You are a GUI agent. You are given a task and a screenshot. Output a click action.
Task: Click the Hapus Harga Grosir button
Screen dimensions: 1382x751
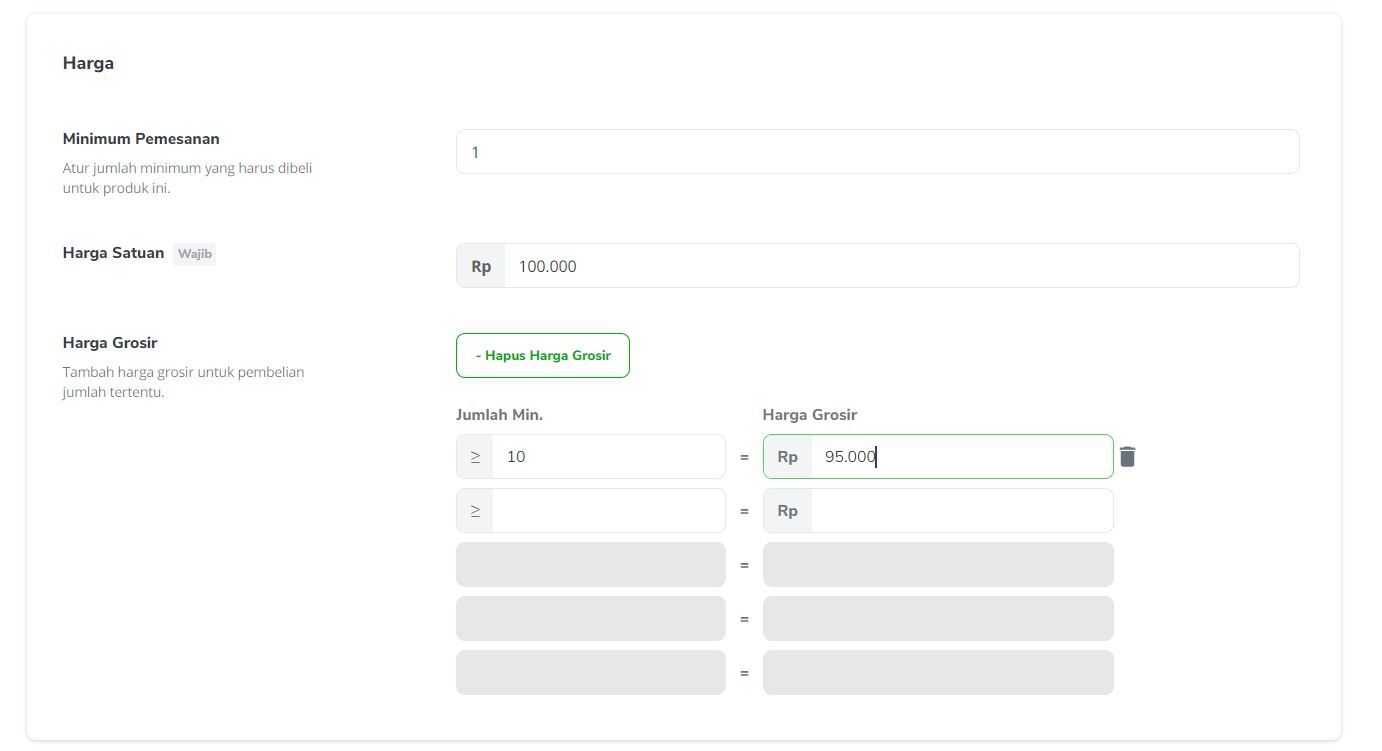click(543, 356)
